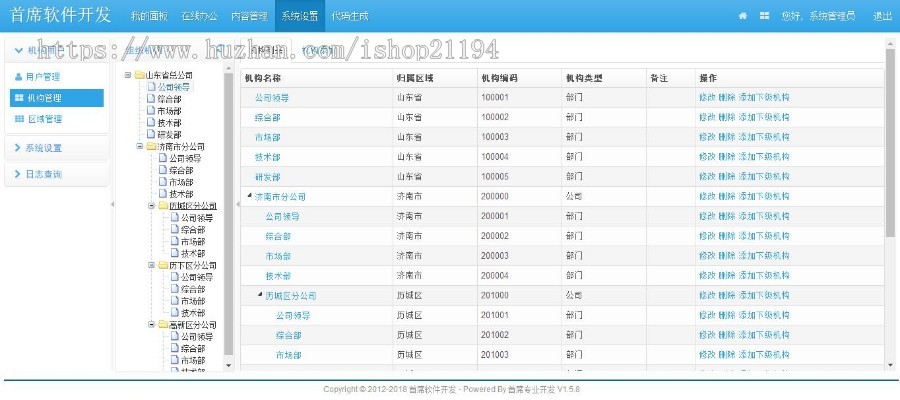Viewport: 900px width, 400px height.
Task: Collapse the 山东省总公司 tree node toggle
Action: point(128,75)
